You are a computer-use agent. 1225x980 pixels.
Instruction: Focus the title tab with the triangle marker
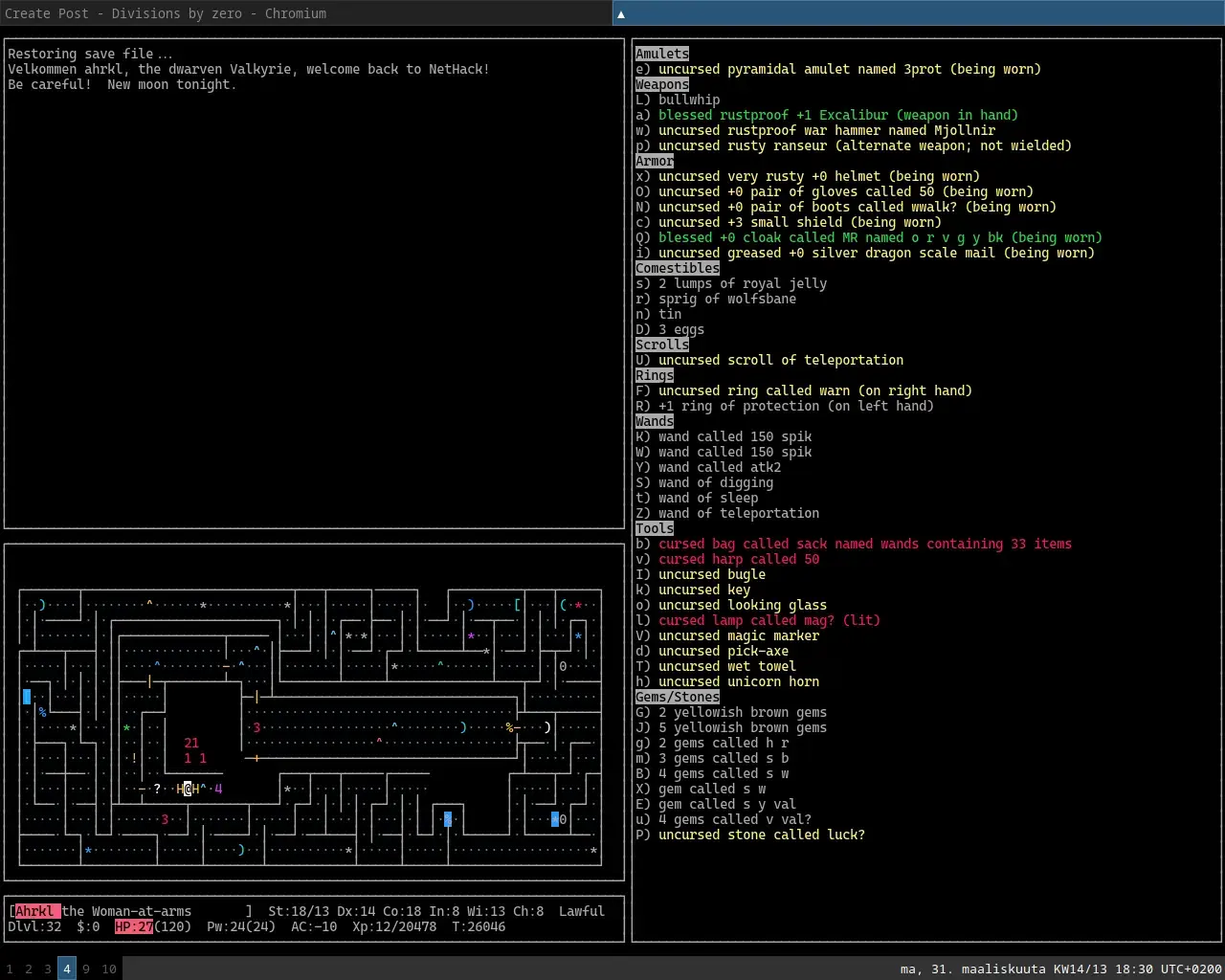pyautogui.click(x=919, y=13)
